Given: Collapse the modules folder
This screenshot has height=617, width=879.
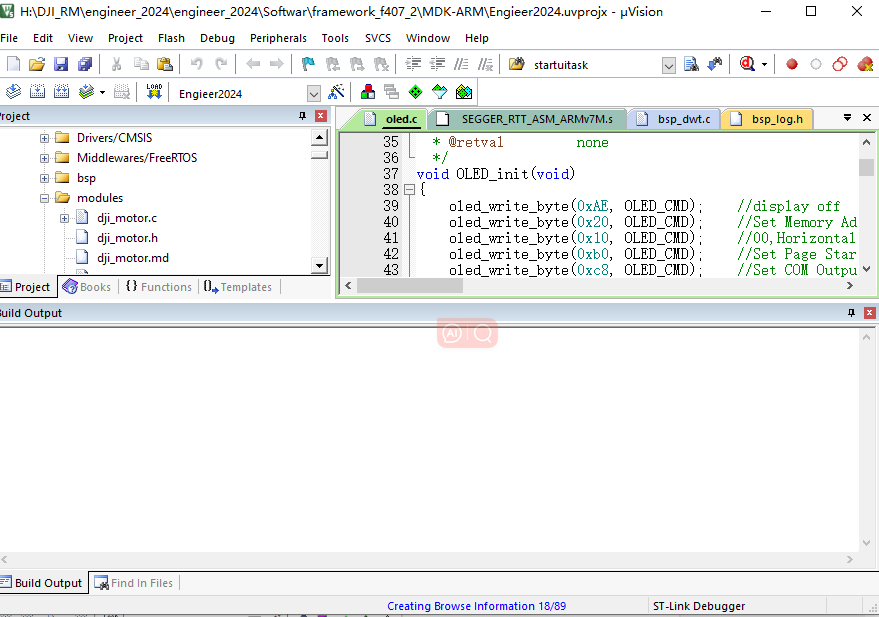Looking at the screenshot, I should tap(43, 197).
